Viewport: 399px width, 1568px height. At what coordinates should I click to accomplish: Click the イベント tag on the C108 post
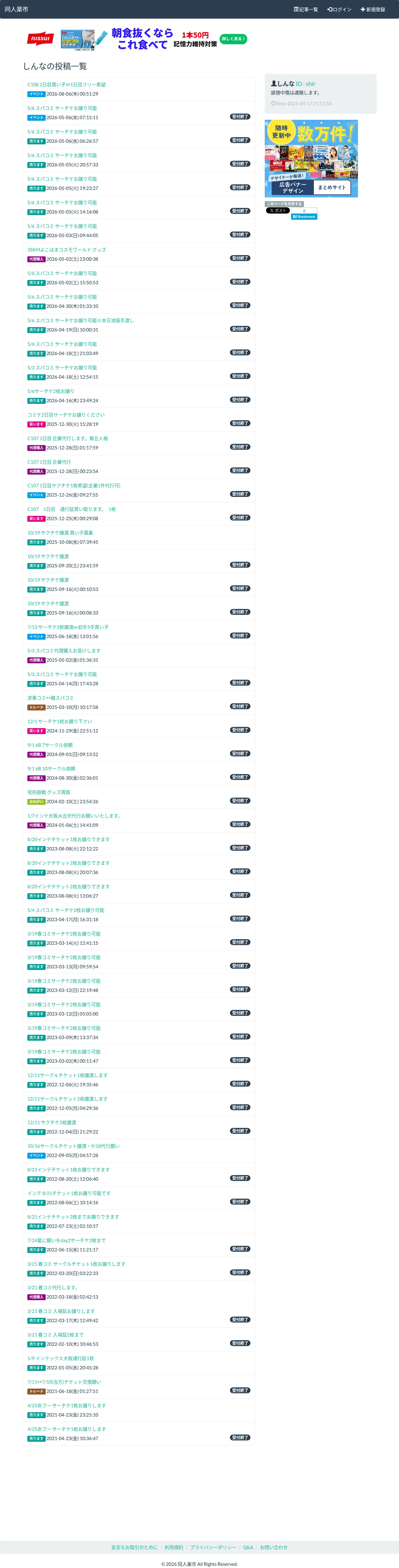pyautogui.click(x=36, y=94)
